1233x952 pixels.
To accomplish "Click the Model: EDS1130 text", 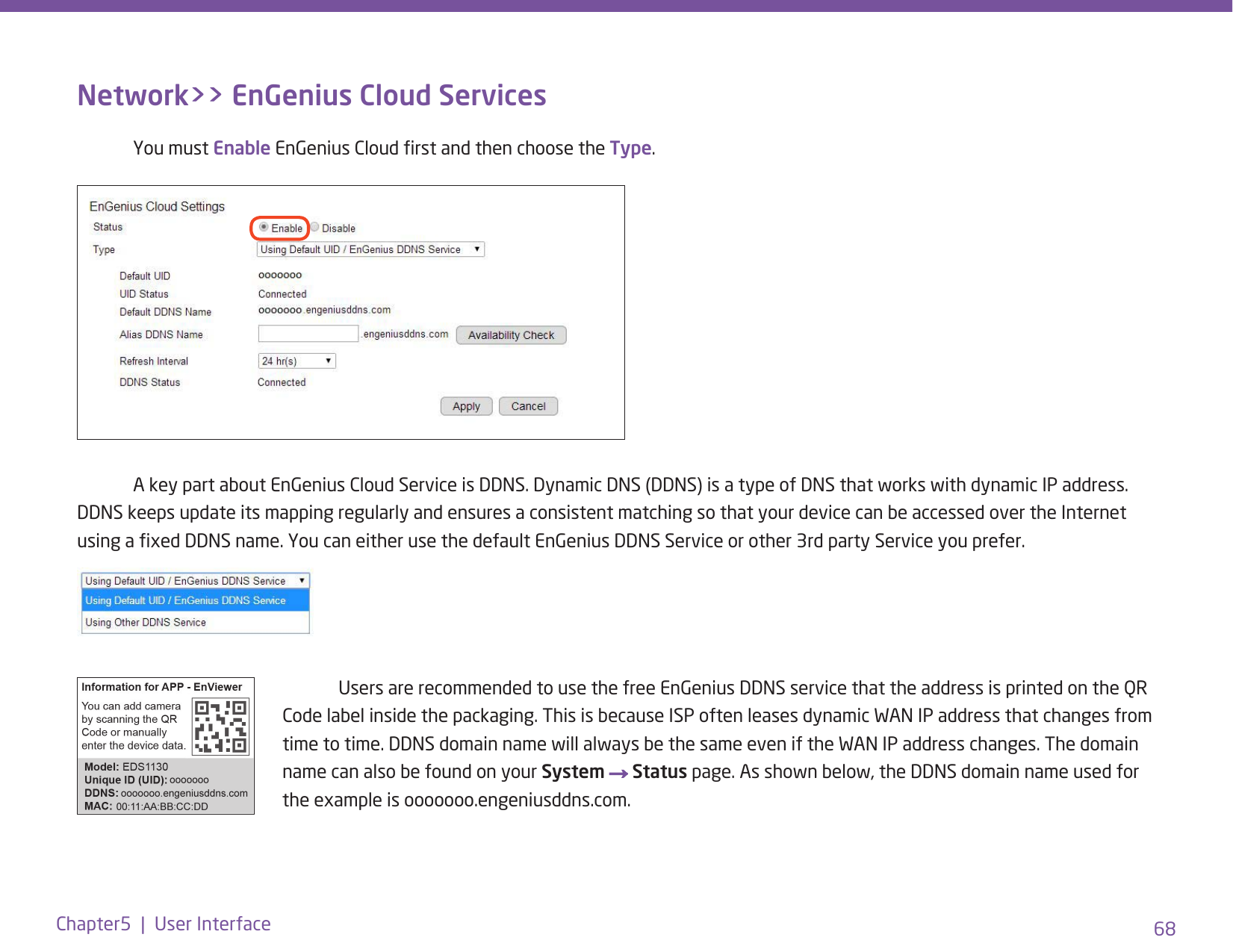I will pyautogui.click(x=126, y=767).
